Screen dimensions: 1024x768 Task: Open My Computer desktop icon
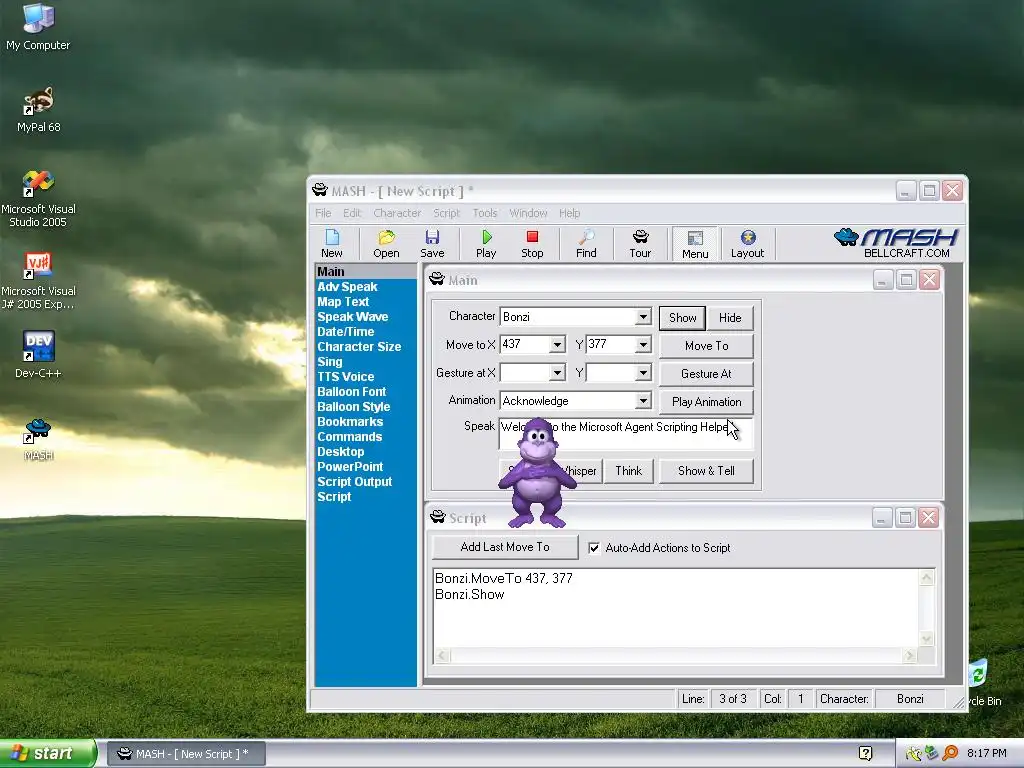pyautogui.click(x=38, y=27)
